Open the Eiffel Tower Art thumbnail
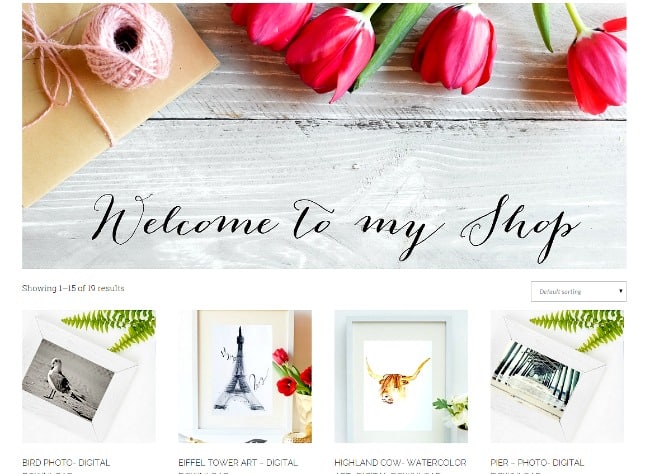Viewport: 650px width, 474px height. pos(245,376)
